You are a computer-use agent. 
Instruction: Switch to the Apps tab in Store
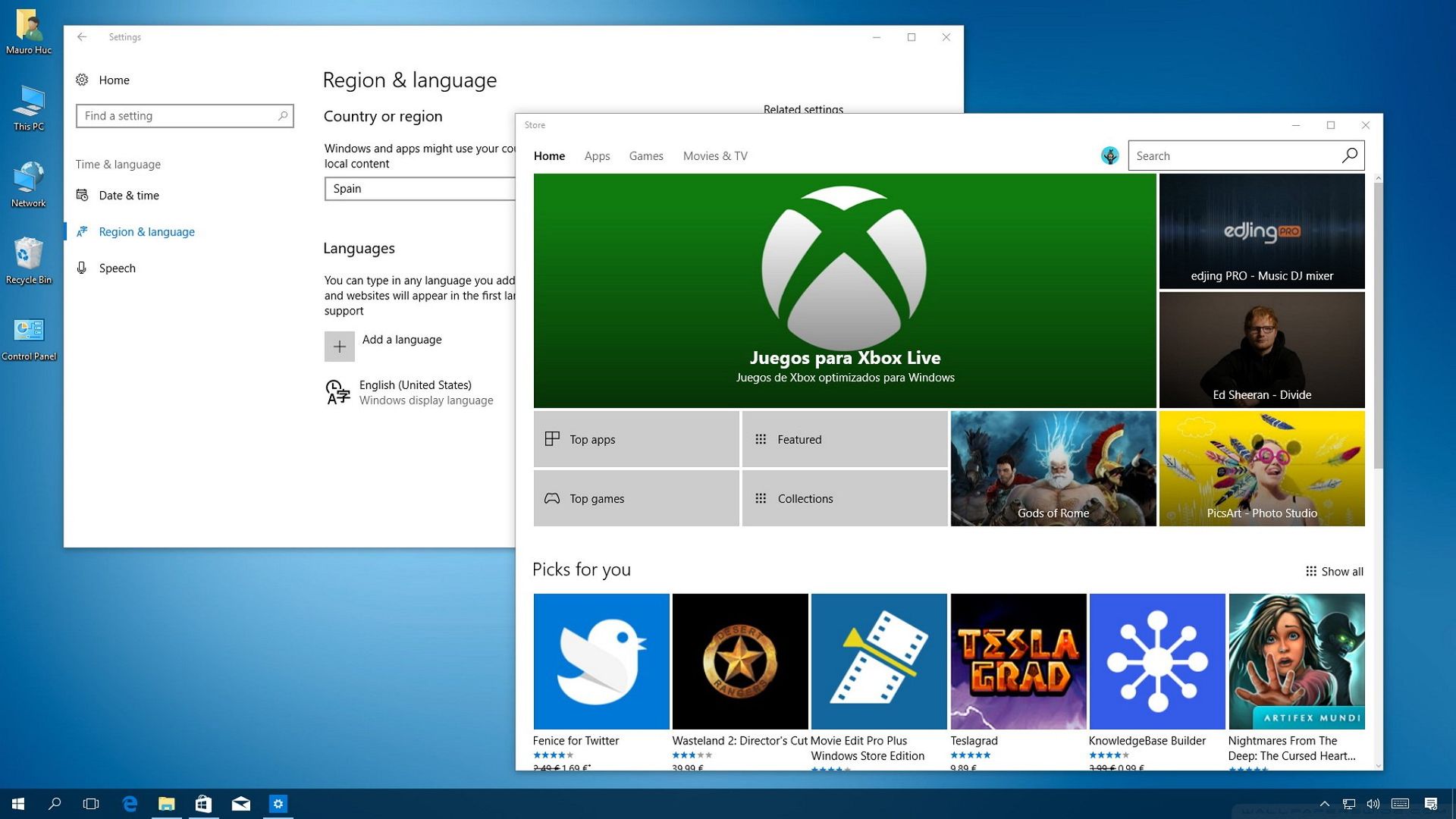coord(597,155)
